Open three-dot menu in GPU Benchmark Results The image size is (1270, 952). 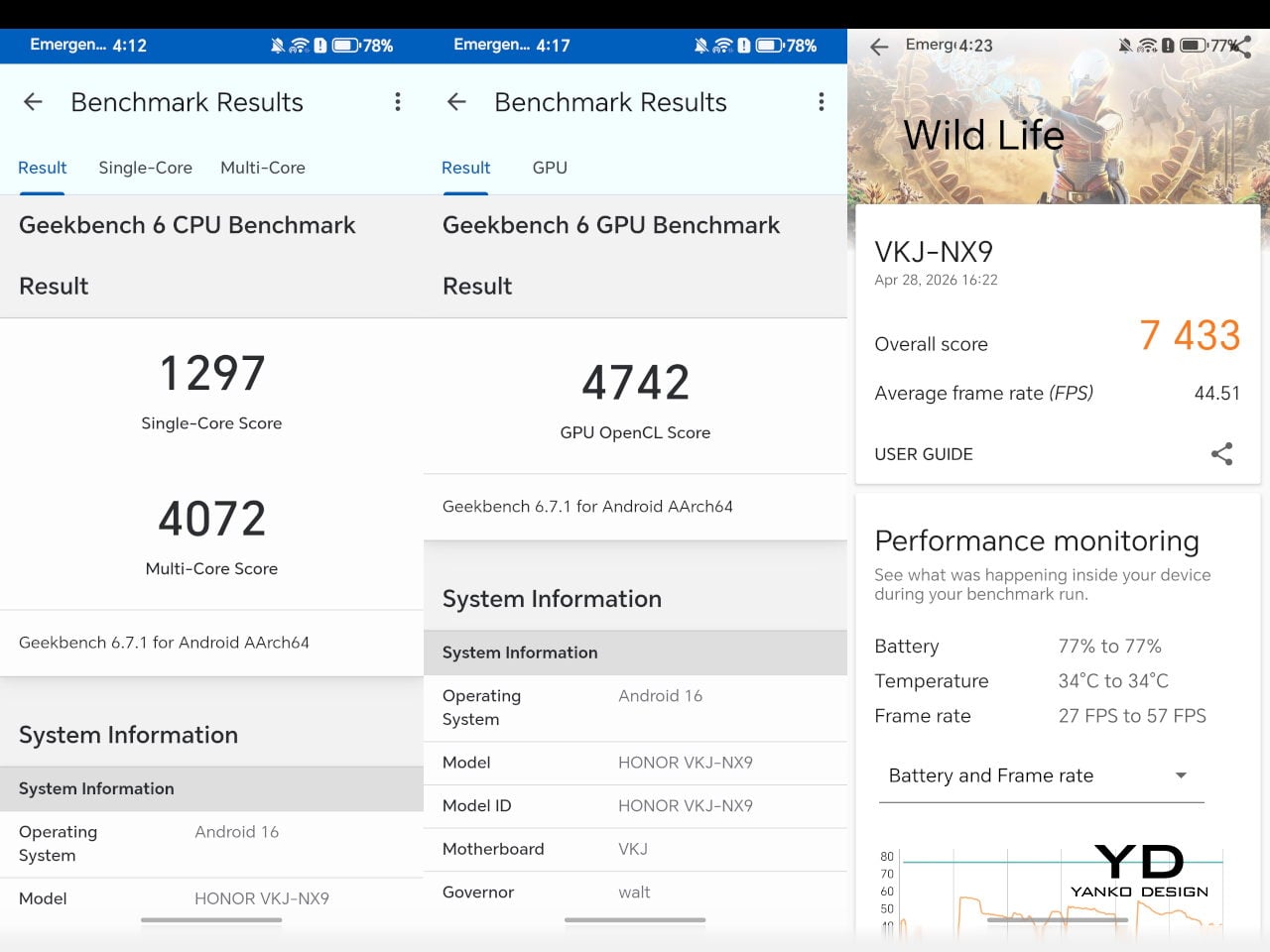tap(821, 102)
